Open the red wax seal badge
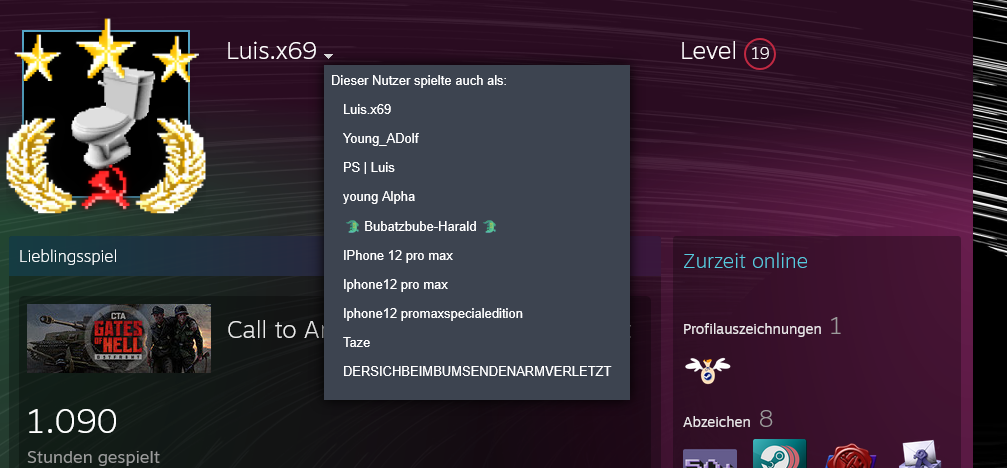1007x468 pixels. coord(850,456)
